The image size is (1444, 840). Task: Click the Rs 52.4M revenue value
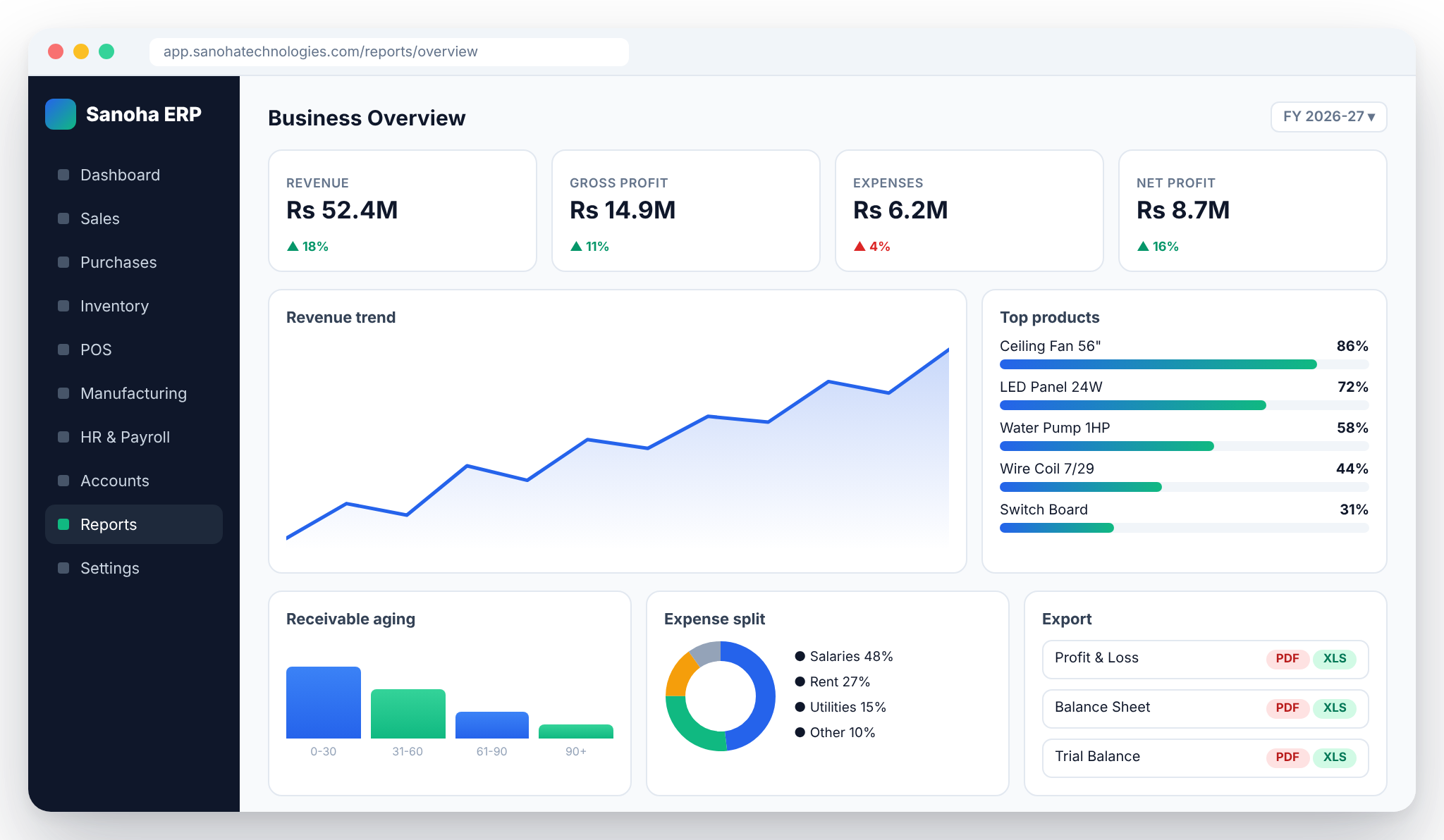click(x=342, y=210)
